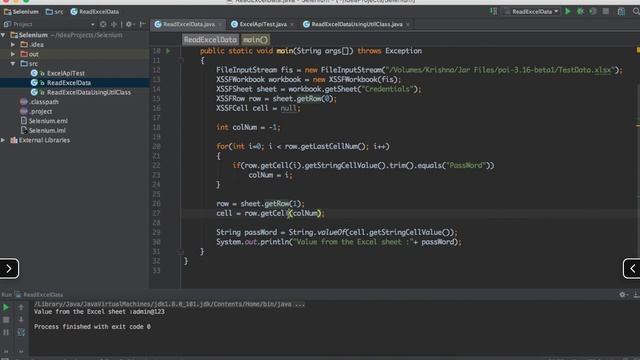Click Pause Output in Run panel
The image size is (640, 360).
6,333
